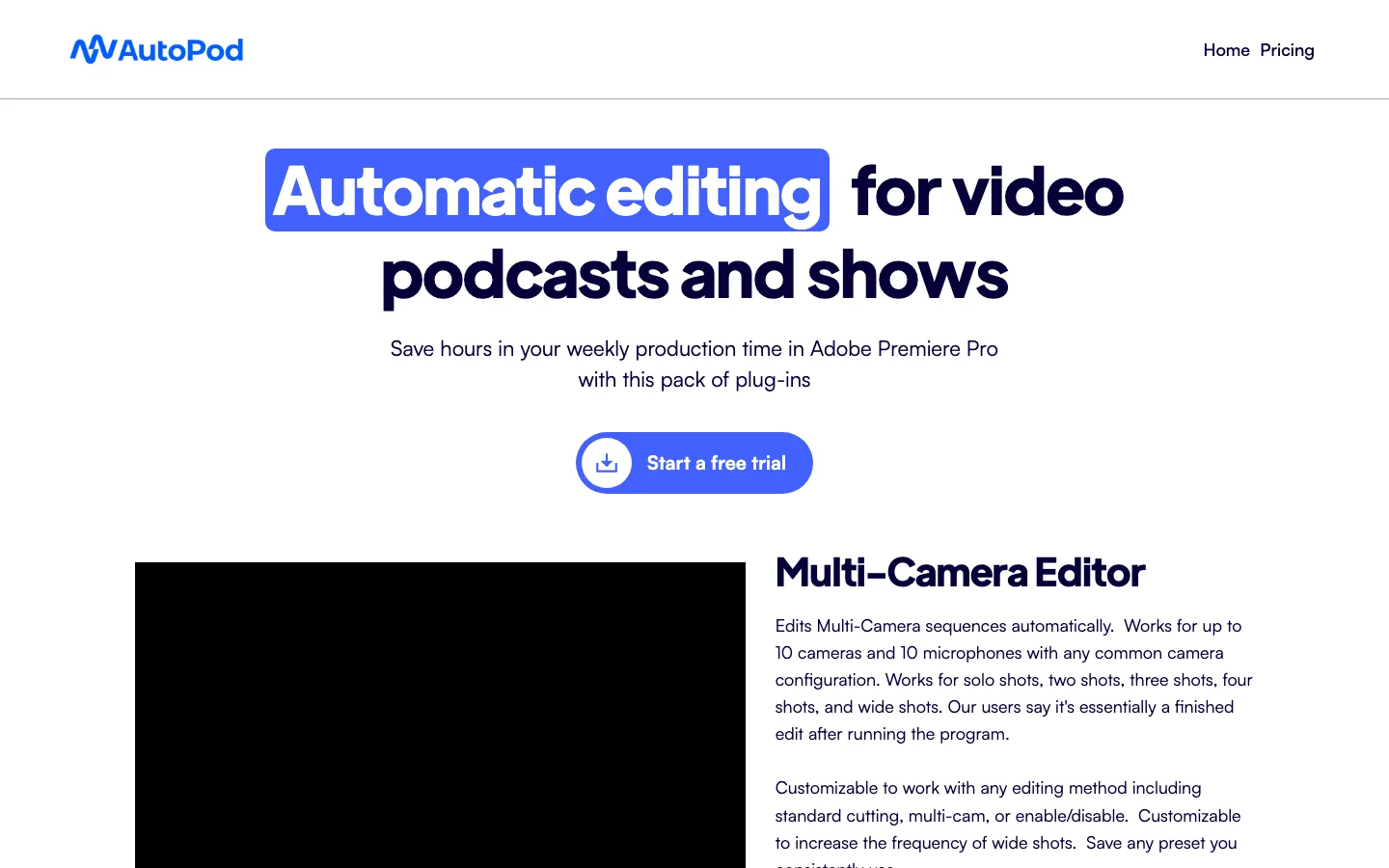The image size is (1389, 868).
Task: Click the 'Save hours in your weekly' subtitle
Action: click(694, 364)
